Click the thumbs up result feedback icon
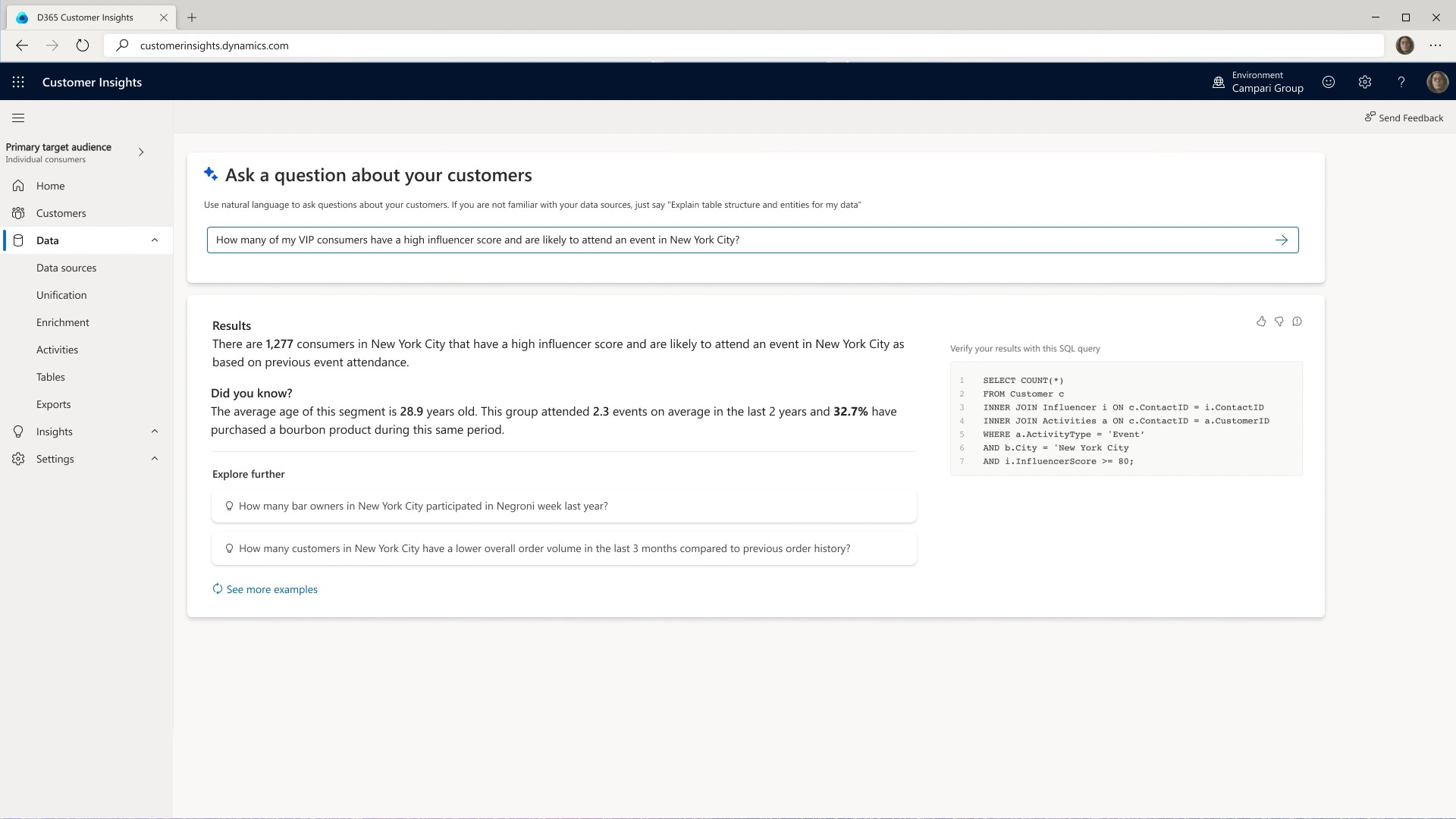Image resolution: width=1456 pixels, height=819 pixels. click(x=1261, y=321)
